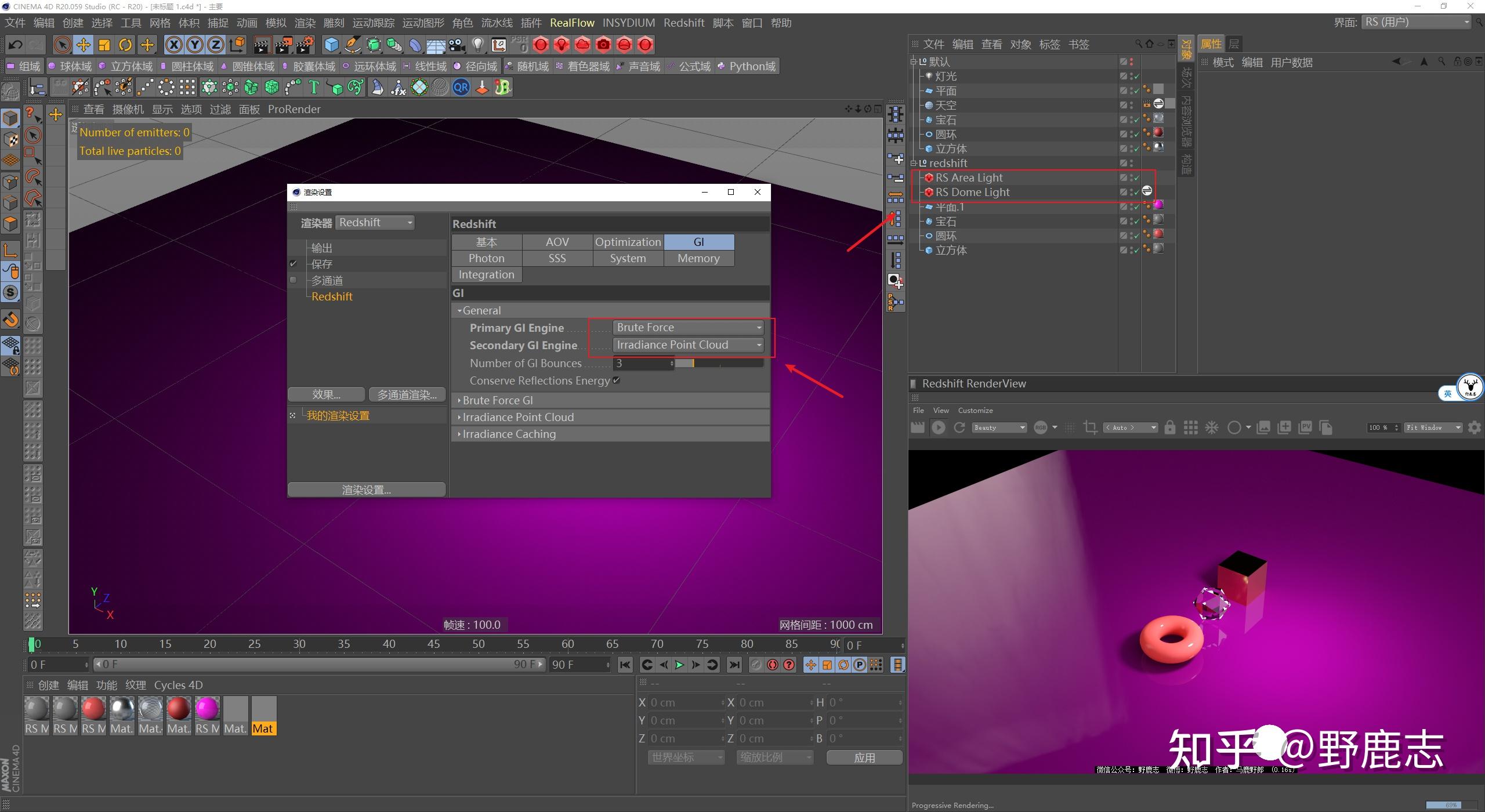The height and width of the screenshot is (812, 1485).
Task: Click the 多通道渲染... button
Action: tap(407, 394)
